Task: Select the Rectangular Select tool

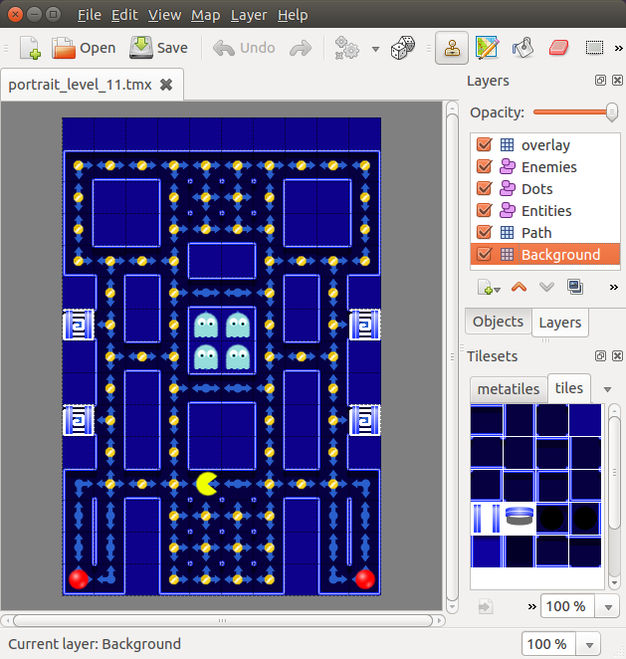Action: [x=594, y=48]
